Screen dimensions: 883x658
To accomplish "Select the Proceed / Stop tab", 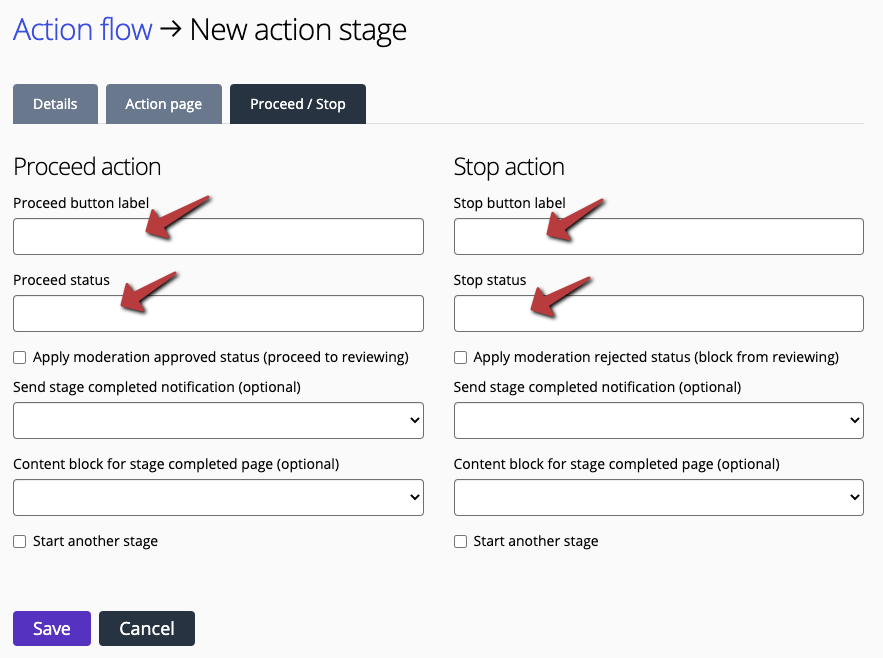I will (297, 104).
